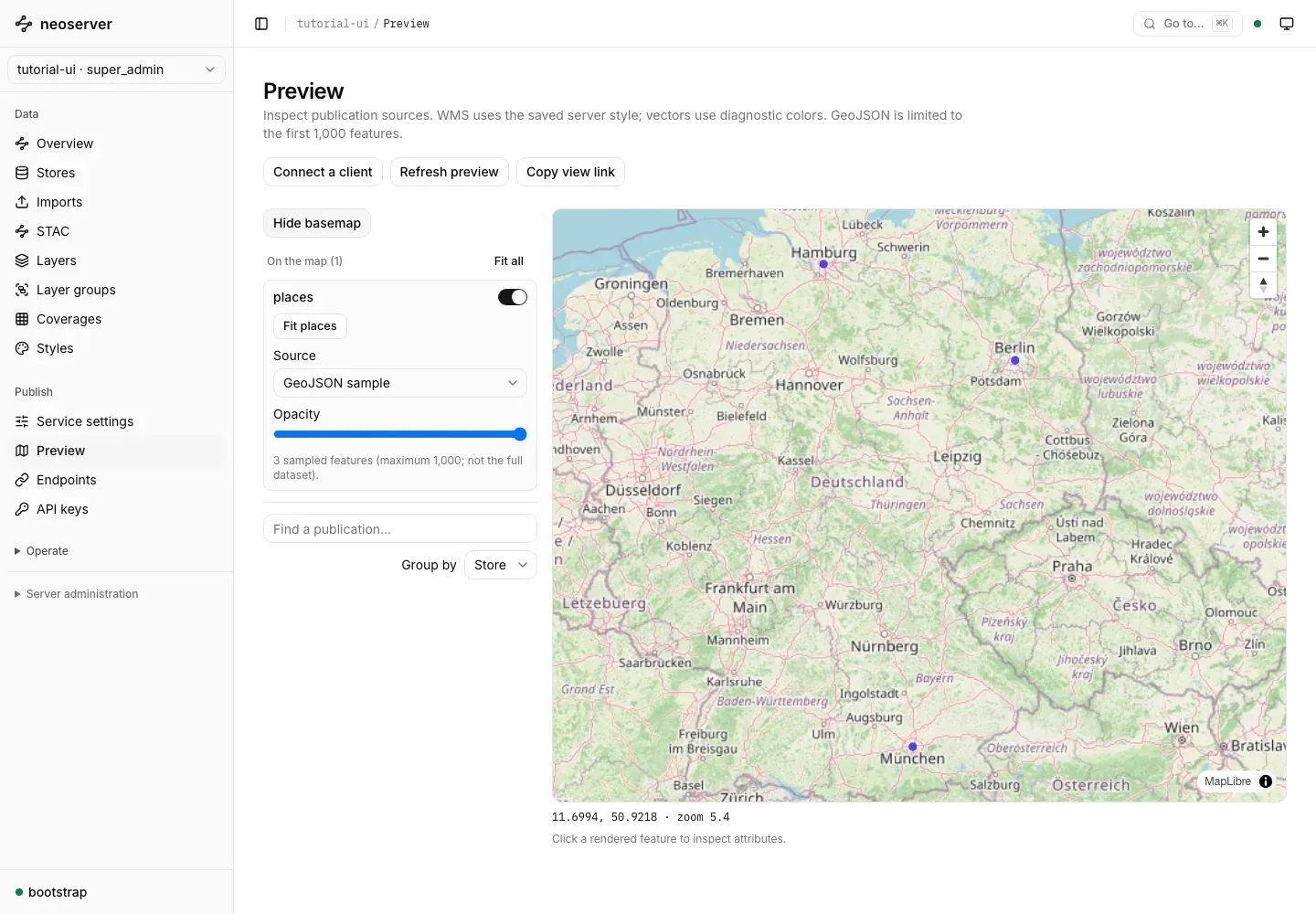
Task: Click the Hide basemap button
Action: (317, 223)
